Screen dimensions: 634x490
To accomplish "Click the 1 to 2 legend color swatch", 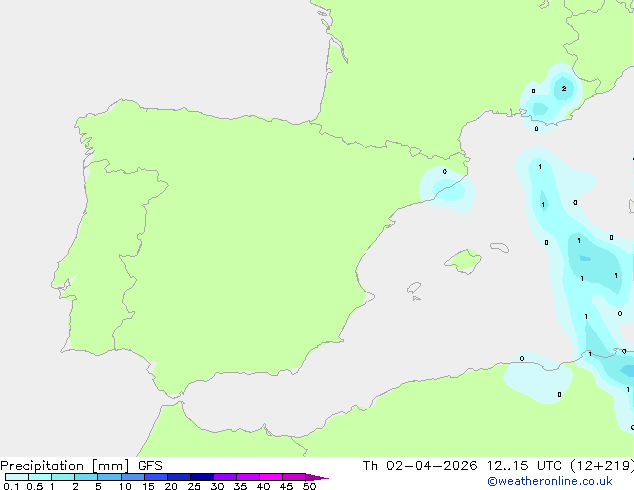I will coord(63,477).
